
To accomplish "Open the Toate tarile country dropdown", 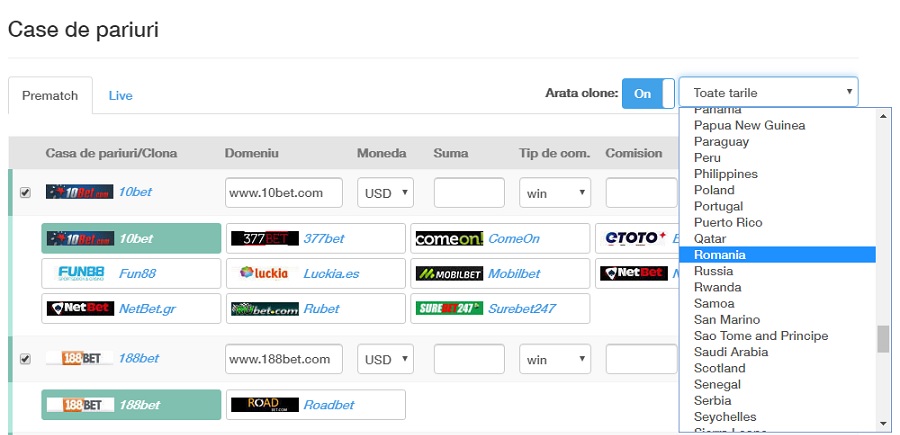I will click(769, 92).
